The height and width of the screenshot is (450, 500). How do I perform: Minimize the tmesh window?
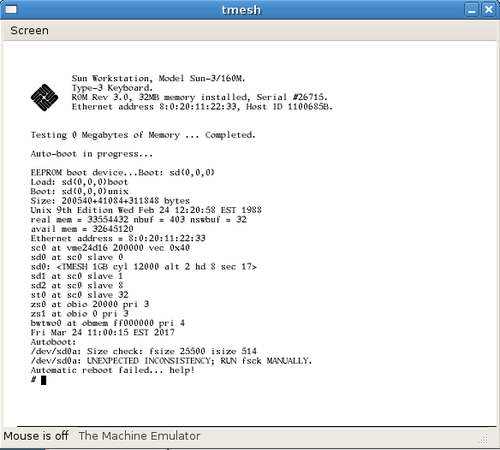click(472, 10)
